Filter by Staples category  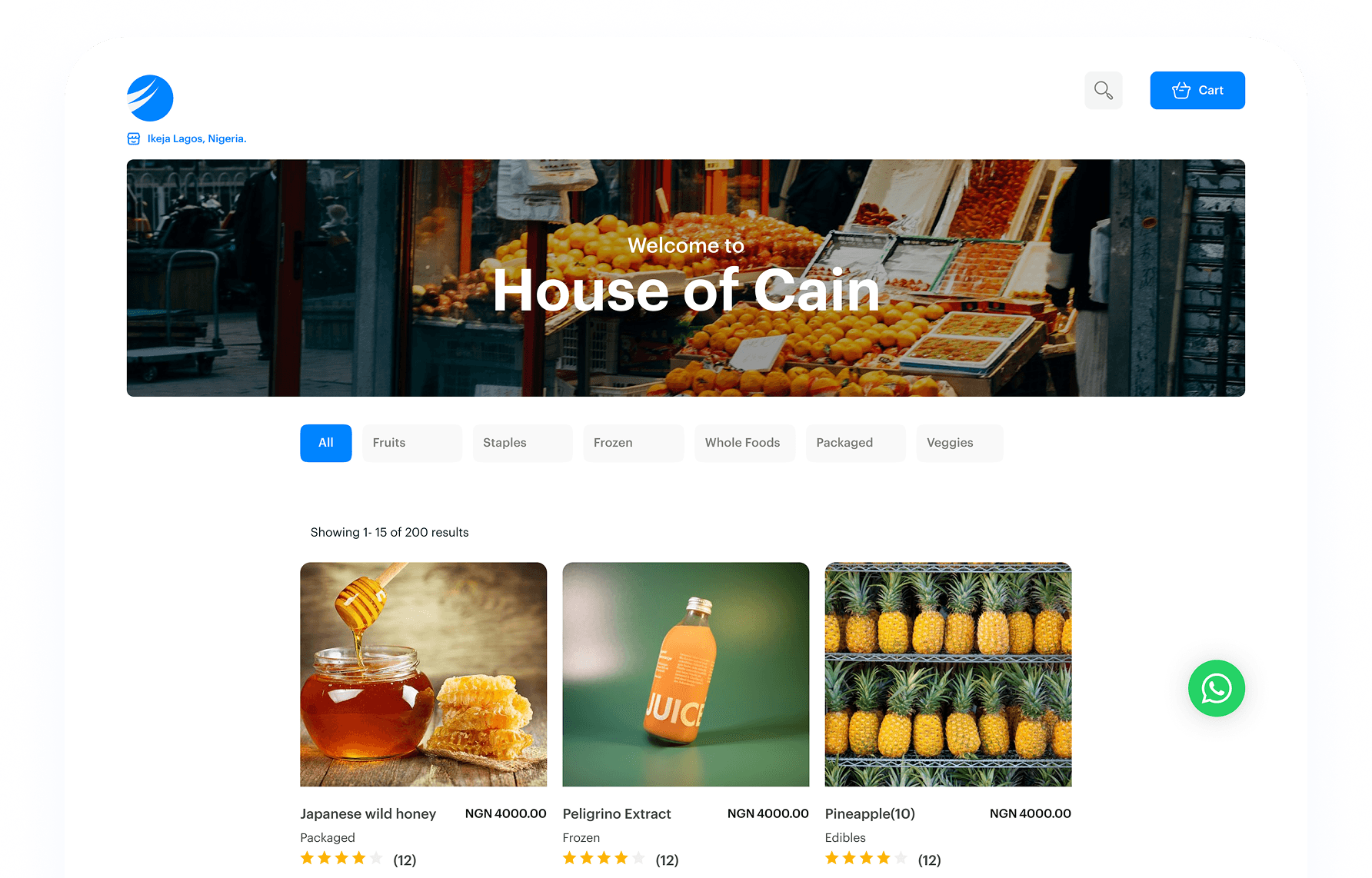point(522,443)
